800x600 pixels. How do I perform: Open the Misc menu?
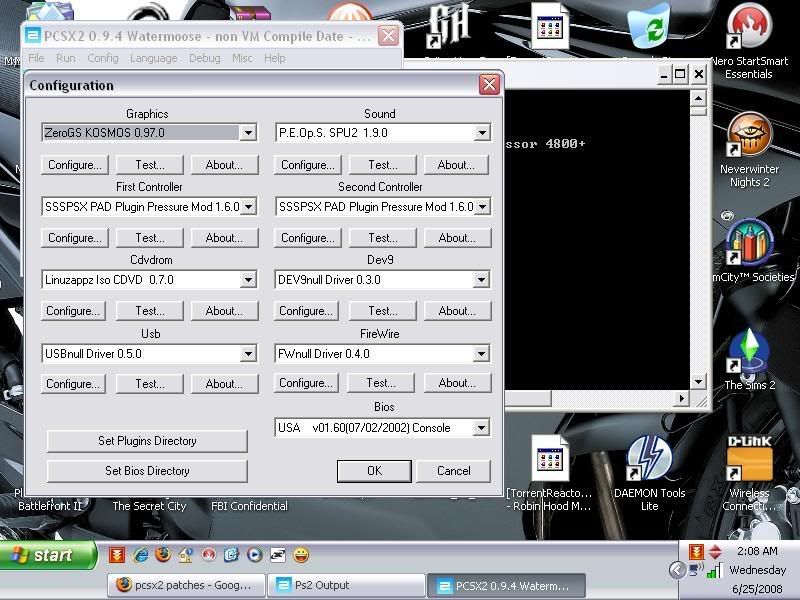click(x=242, y=58)
